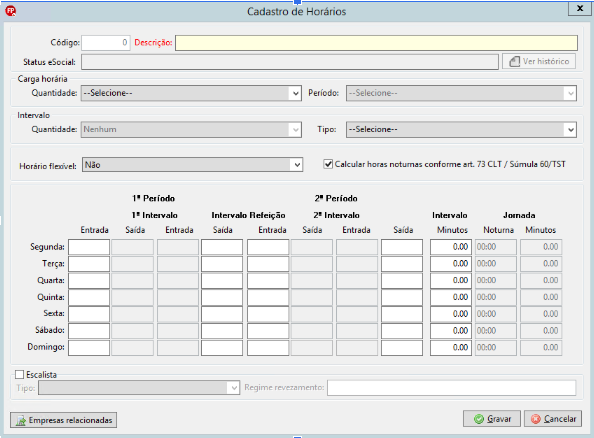
Task: Toggle the Calcular horas noturnas checkbox
Action: pos(328,164)
